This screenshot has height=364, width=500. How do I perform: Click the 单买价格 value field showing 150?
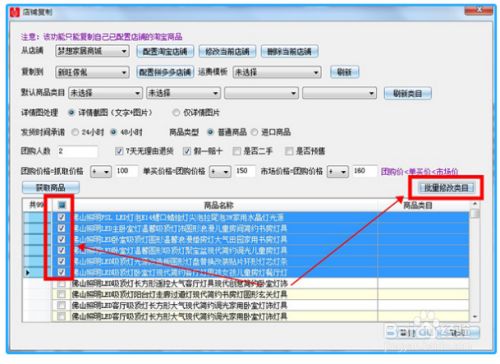pyautogui.click(x=245, y=171)
